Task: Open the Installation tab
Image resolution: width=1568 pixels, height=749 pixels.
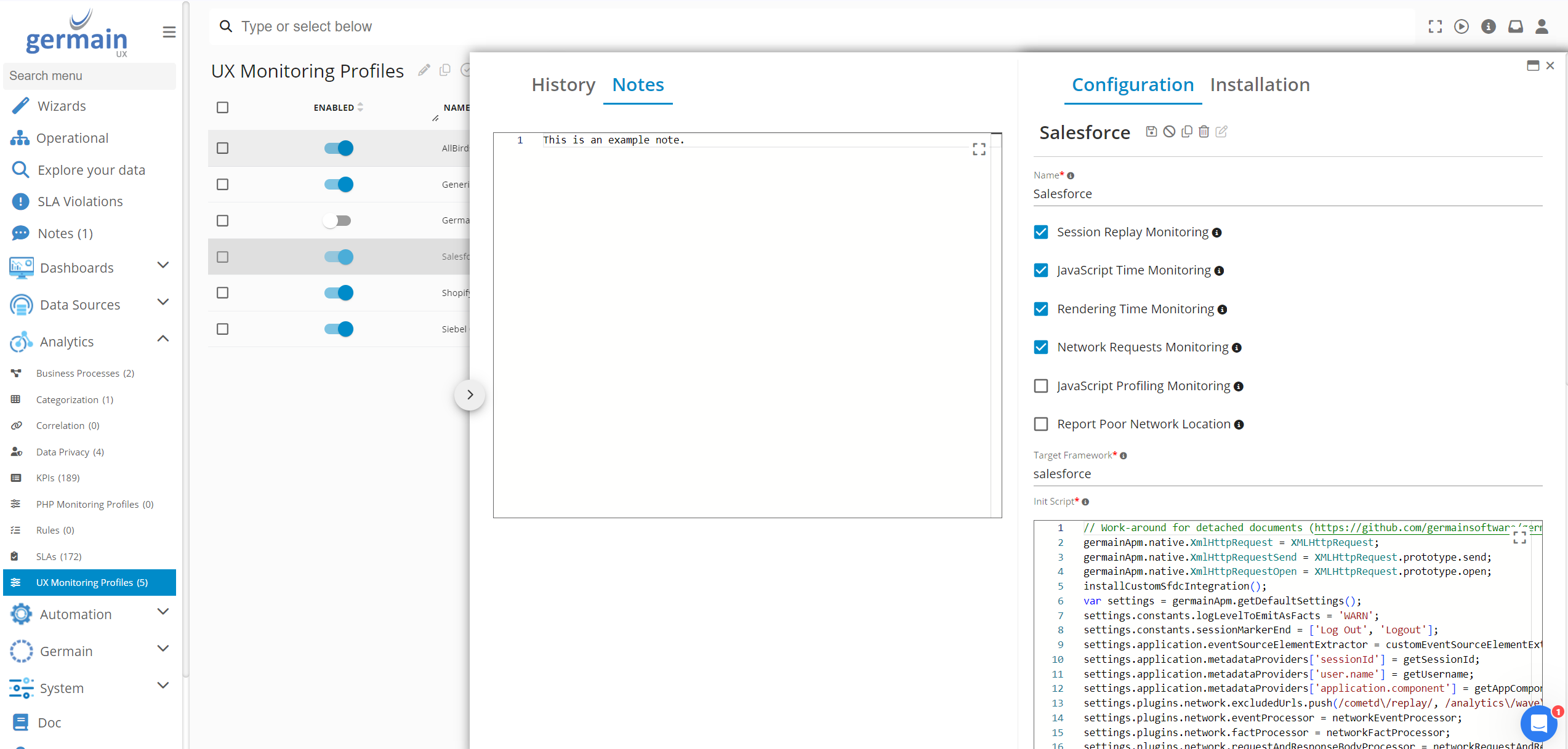Action: point(1260,84)
